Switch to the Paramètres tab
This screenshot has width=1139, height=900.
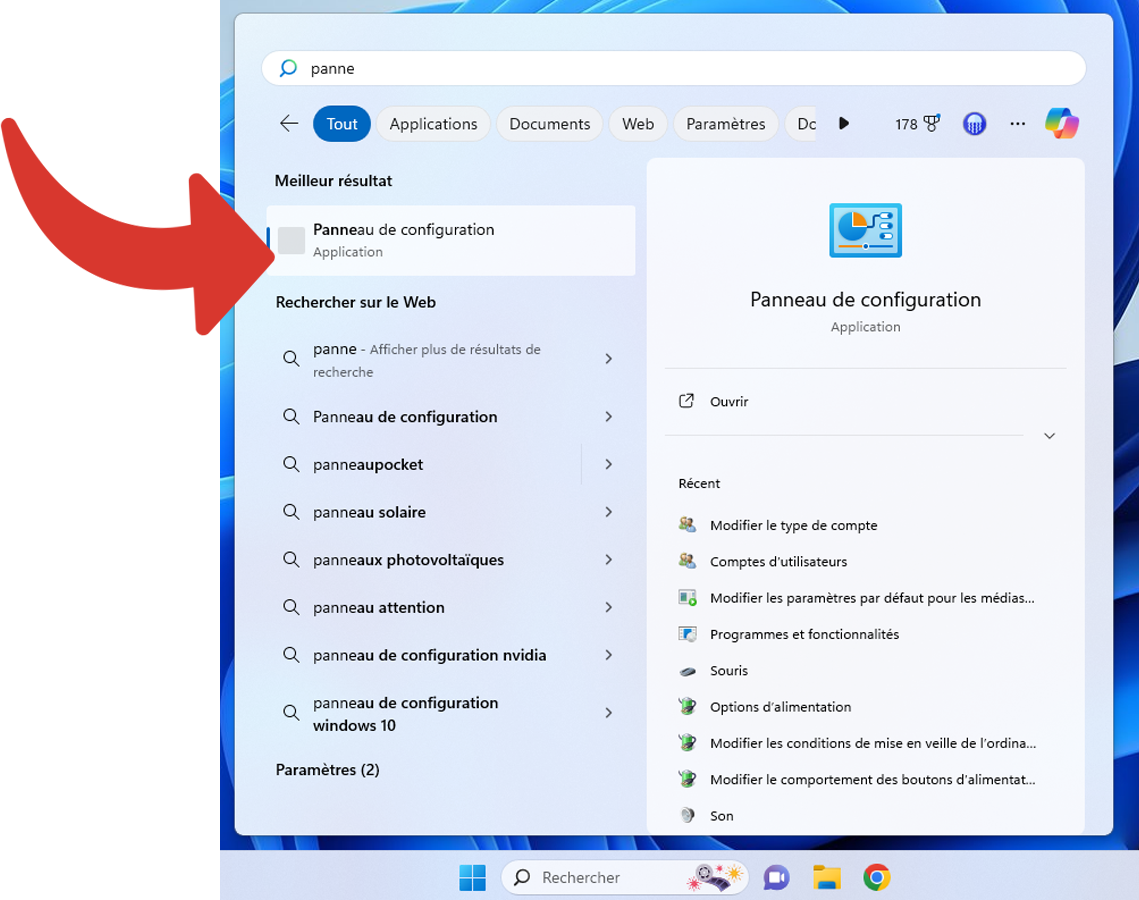click(726, 123)
